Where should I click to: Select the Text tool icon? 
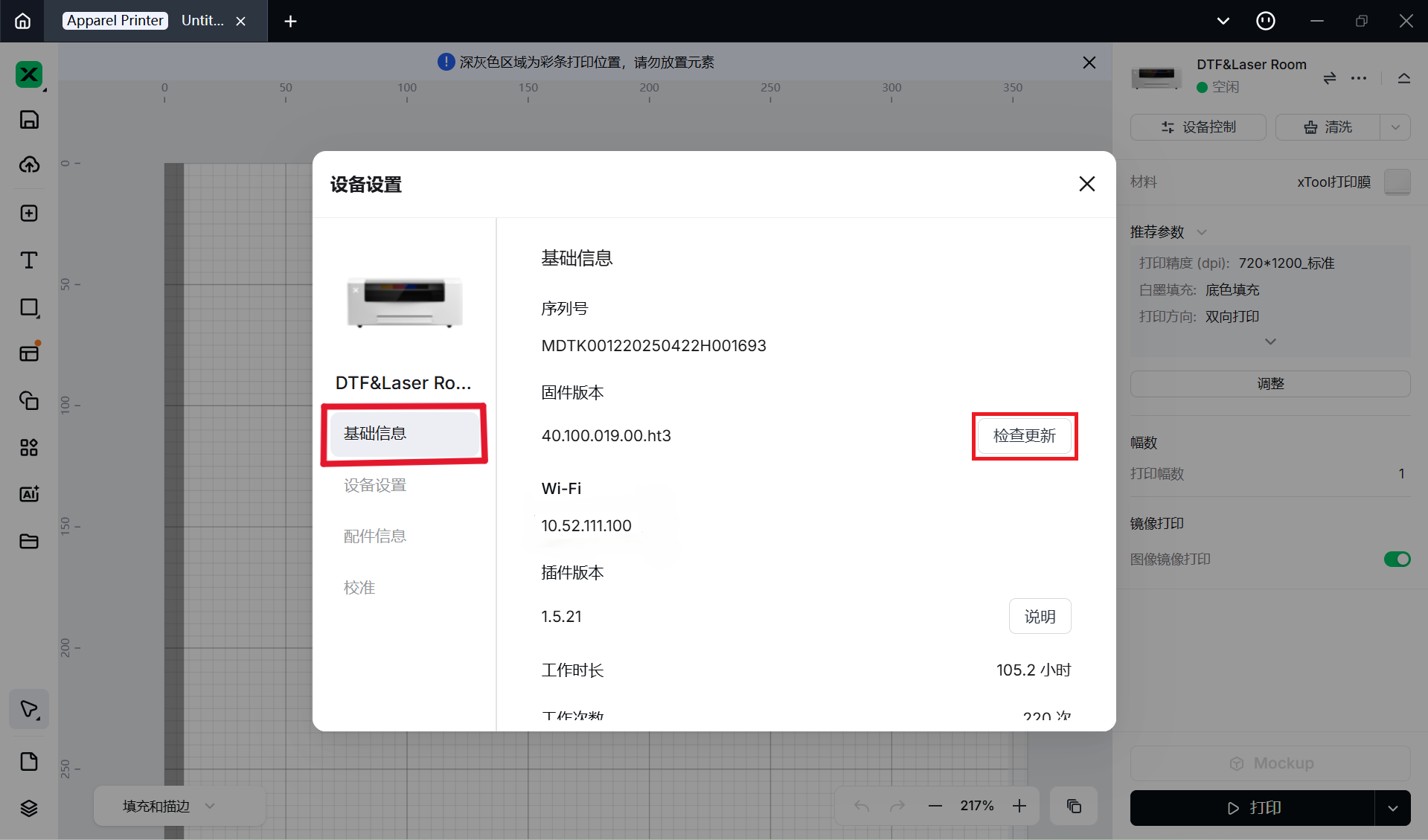pyautogui.click(x=29, y=260)
